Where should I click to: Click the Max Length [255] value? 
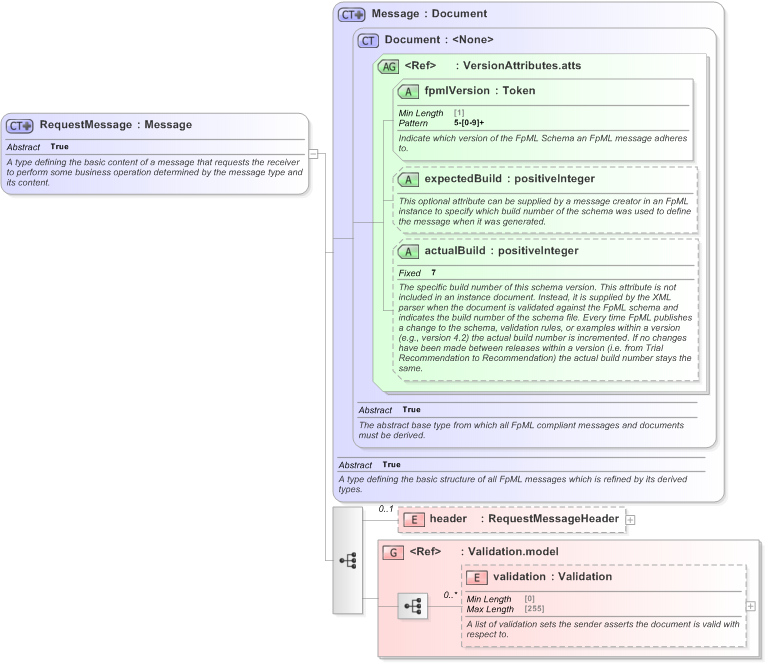(x=534, y=609)
